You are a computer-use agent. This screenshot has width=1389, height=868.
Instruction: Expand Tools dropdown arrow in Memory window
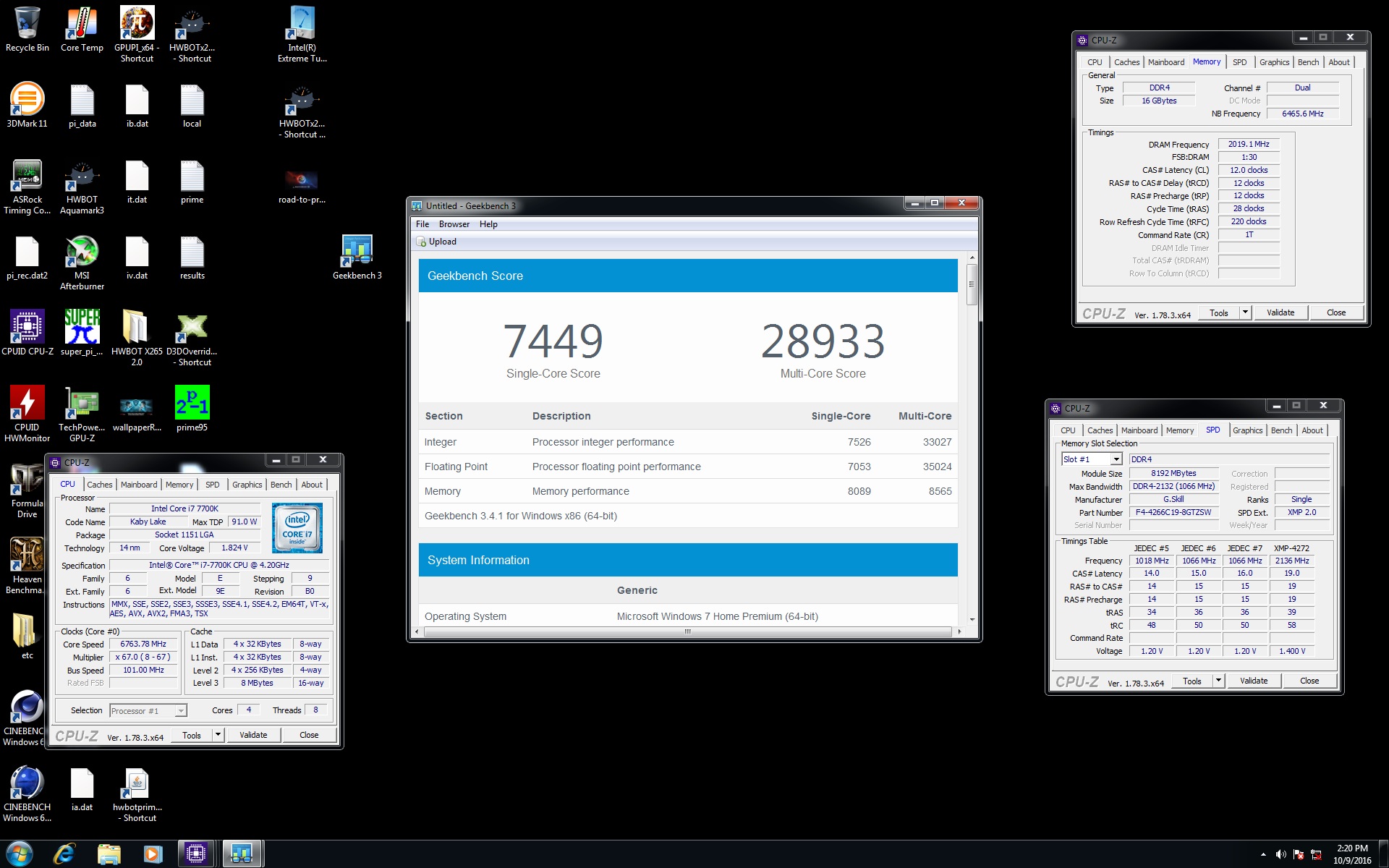(x=1244, y=312)
